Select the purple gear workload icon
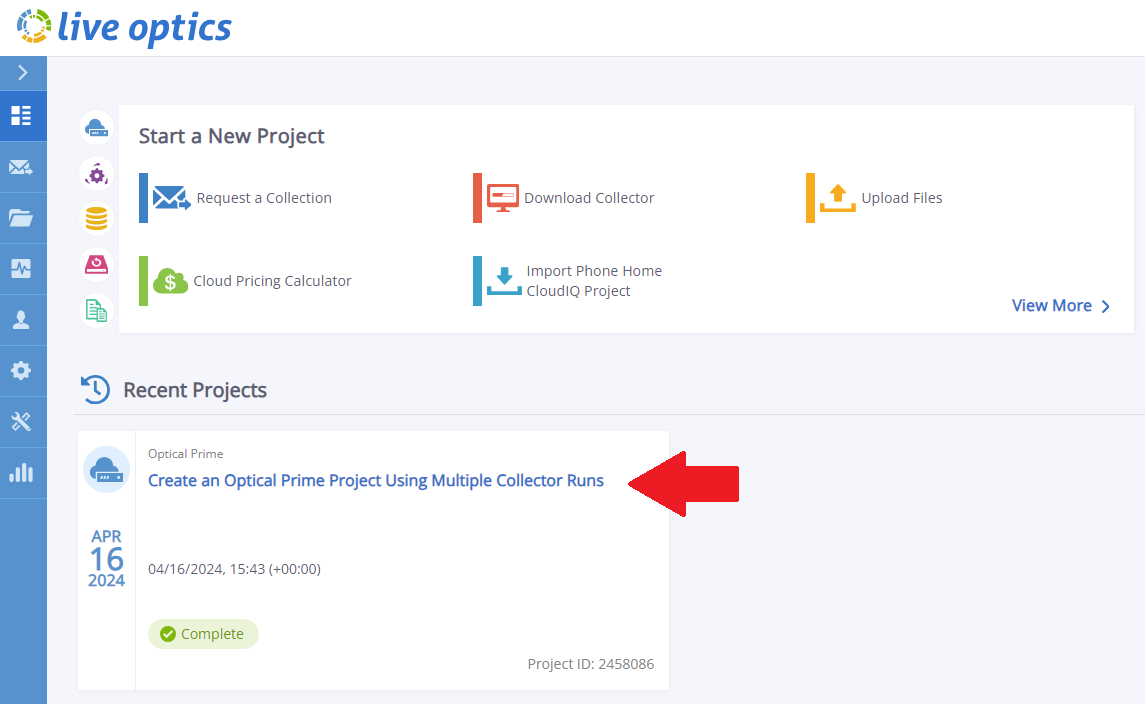 (x=96, y=174)
